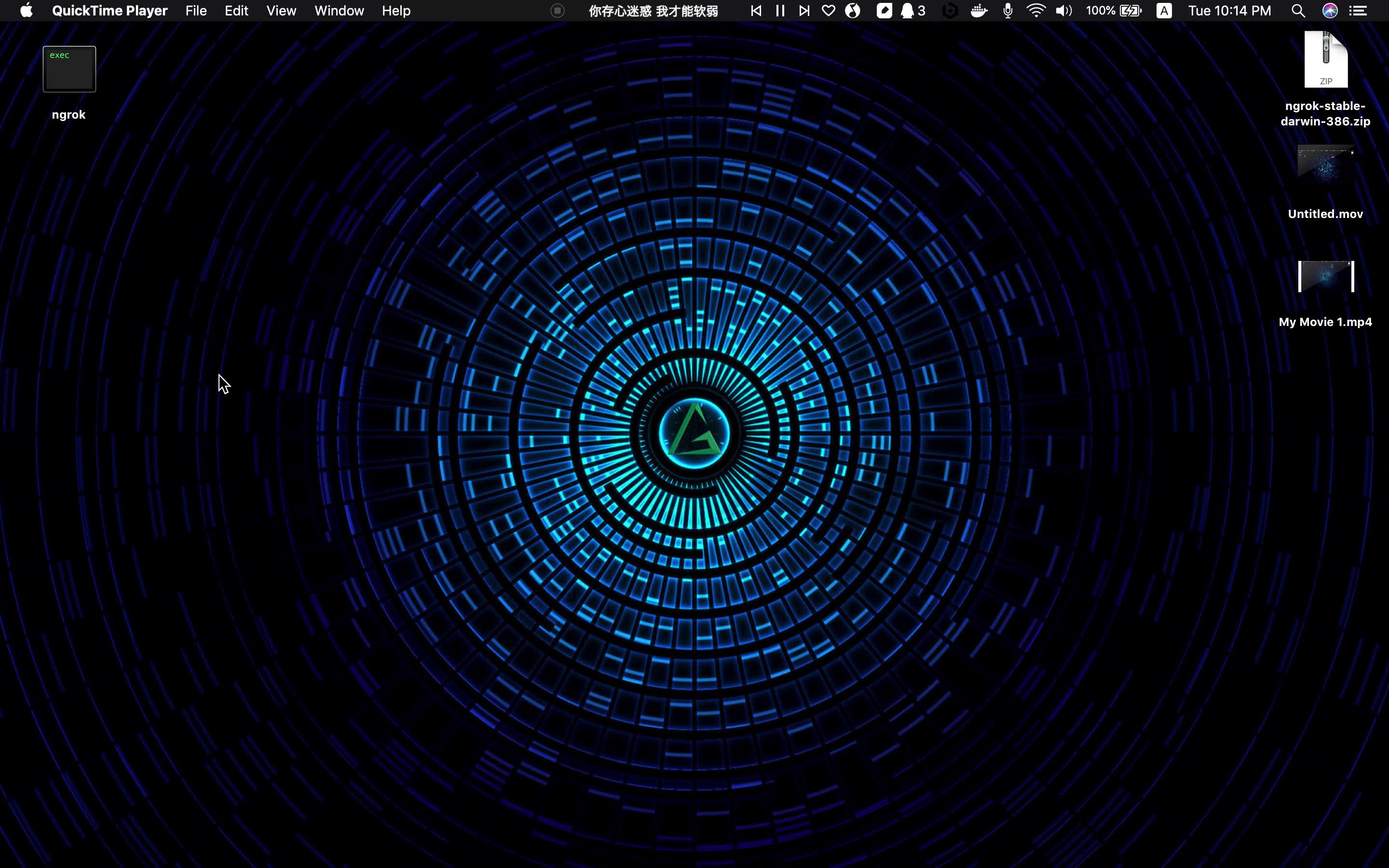
Task: Open the View menu
Action: click(x=281, y=10)
